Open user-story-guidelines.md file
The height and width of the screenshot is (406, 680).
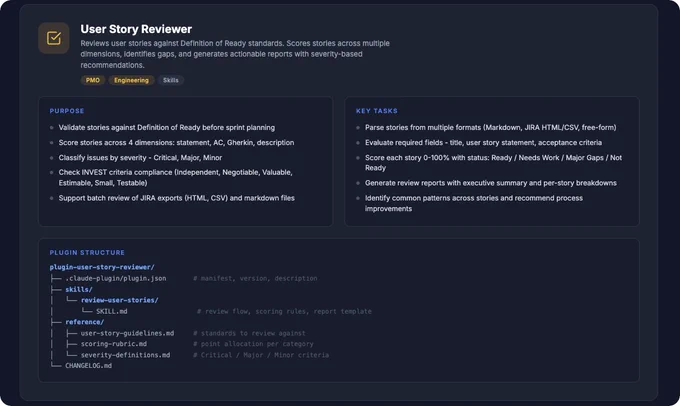[128, 333]
